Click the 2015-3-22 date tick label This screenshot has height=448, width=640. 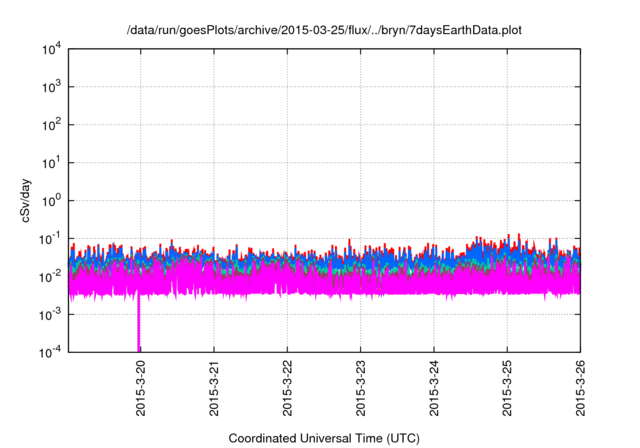click(x=287, y=388)
